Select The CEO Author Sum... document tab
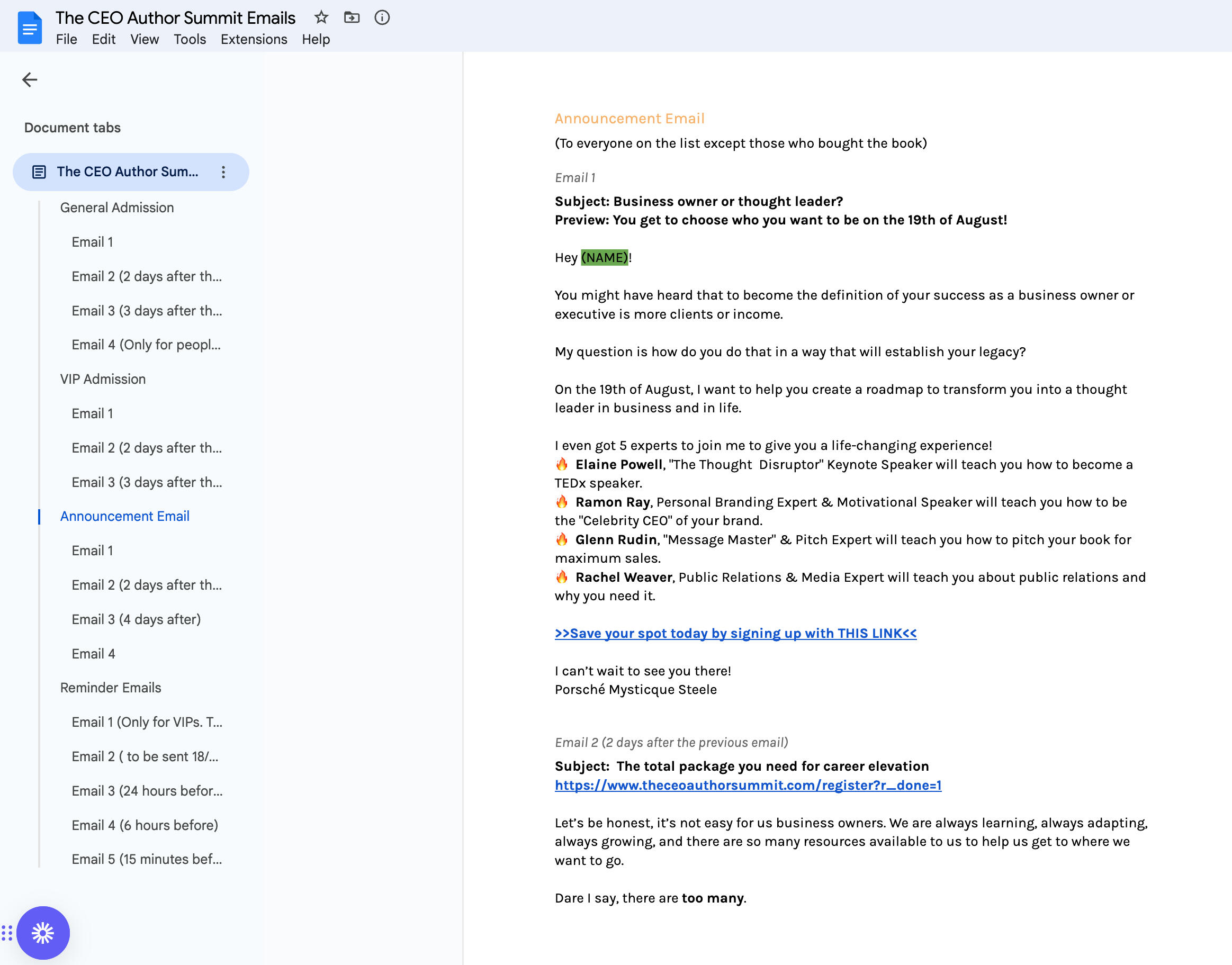1232x965 pixels. (127, 172)
